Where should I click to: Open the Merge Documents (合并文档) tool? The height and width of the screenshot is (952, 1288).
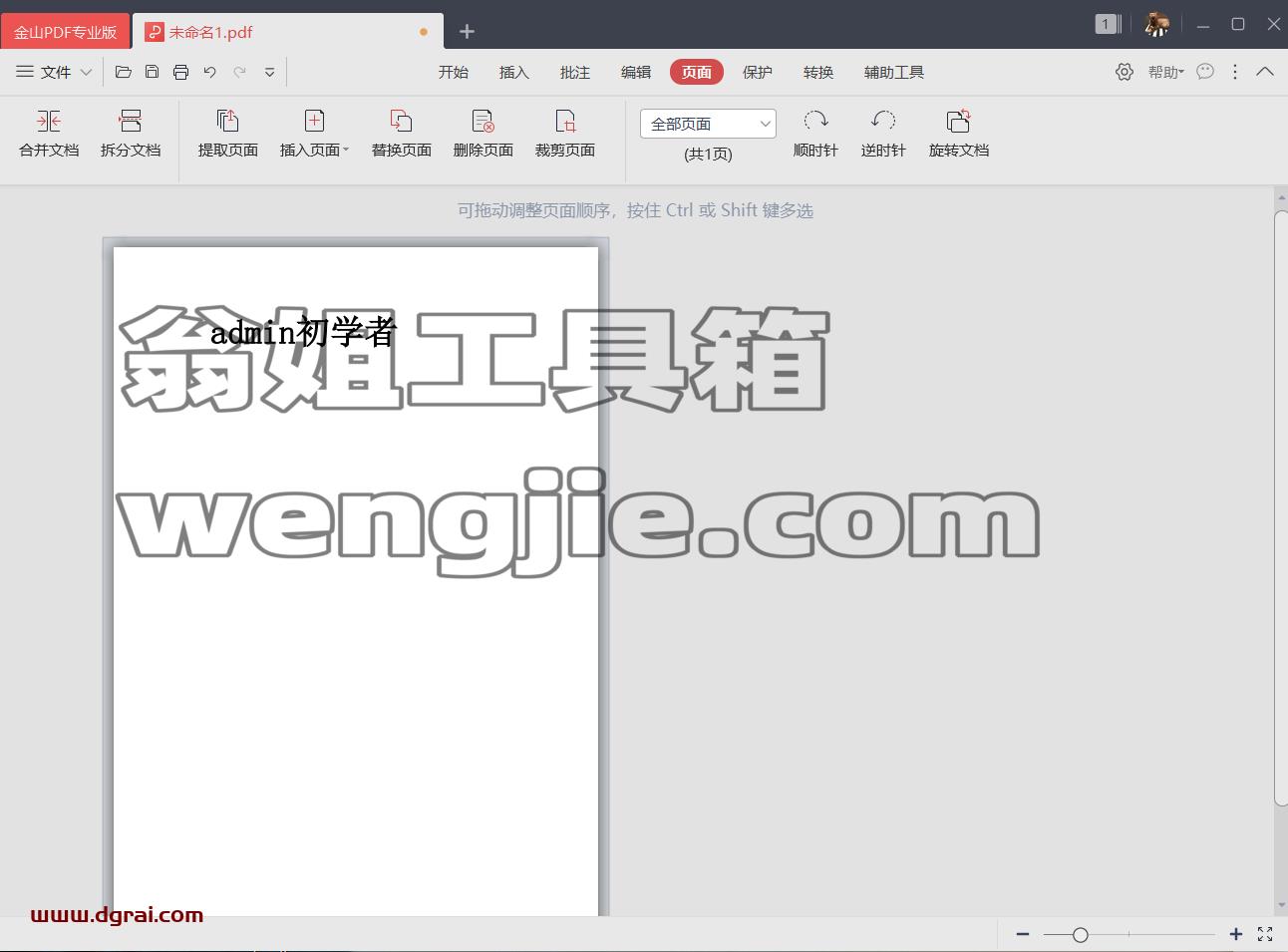click(x=49, y=134)
